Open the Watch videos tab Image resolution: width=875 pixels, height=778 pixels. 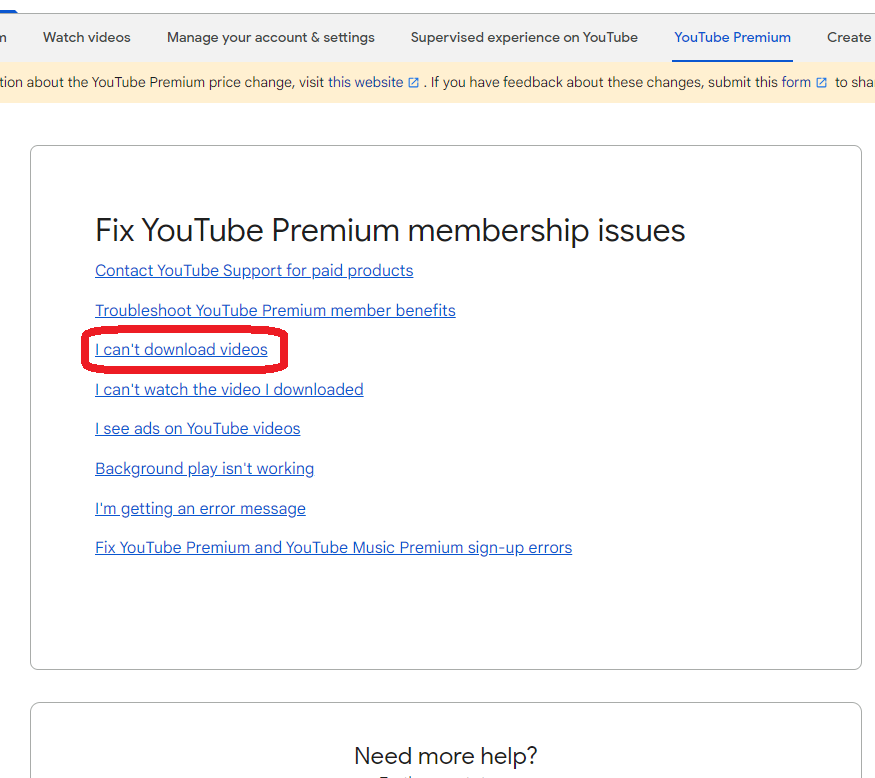pyautogui.click(x=86, y=37)
